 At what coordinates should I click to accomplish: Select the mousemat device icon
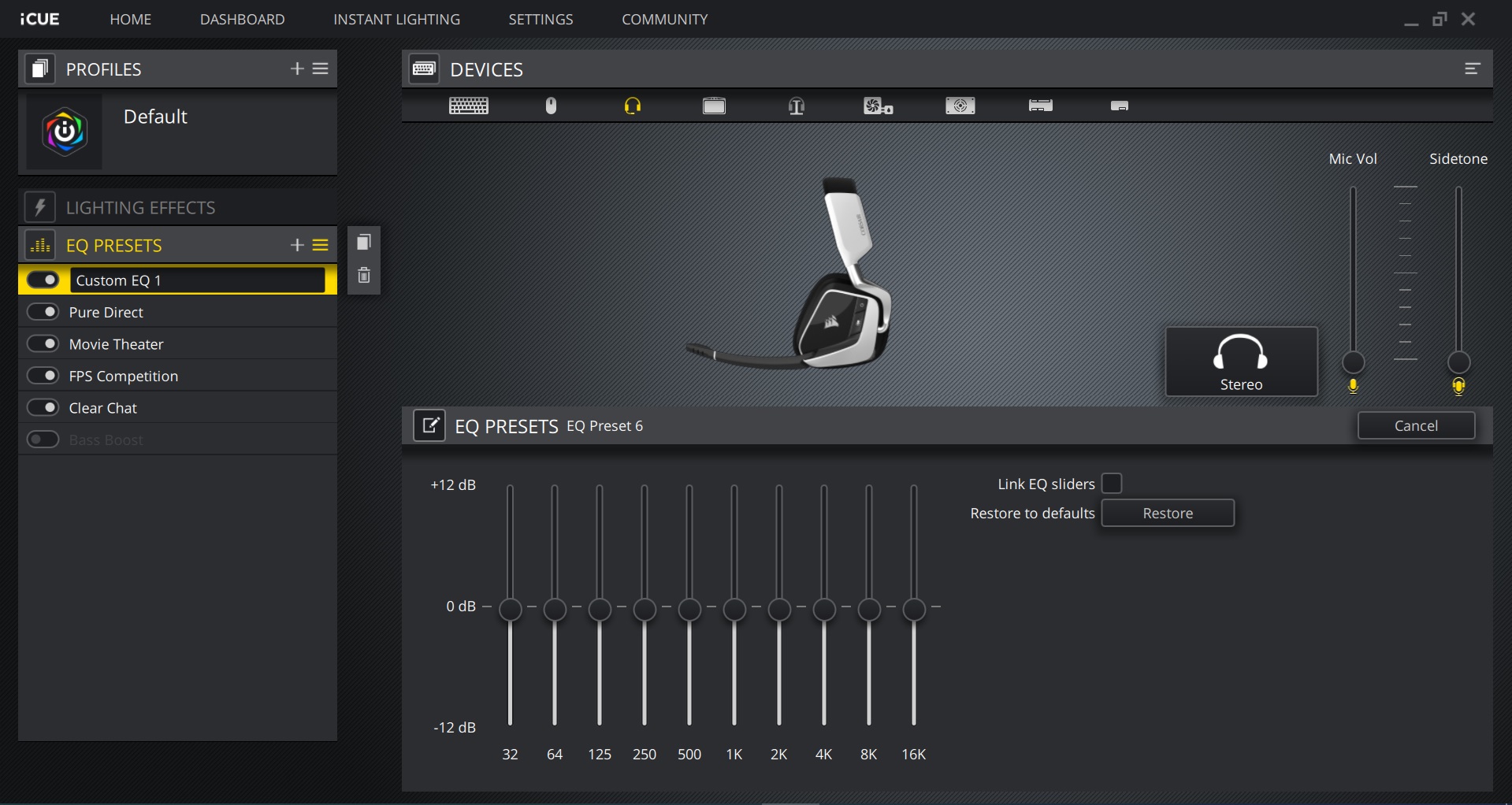[714, 106]
